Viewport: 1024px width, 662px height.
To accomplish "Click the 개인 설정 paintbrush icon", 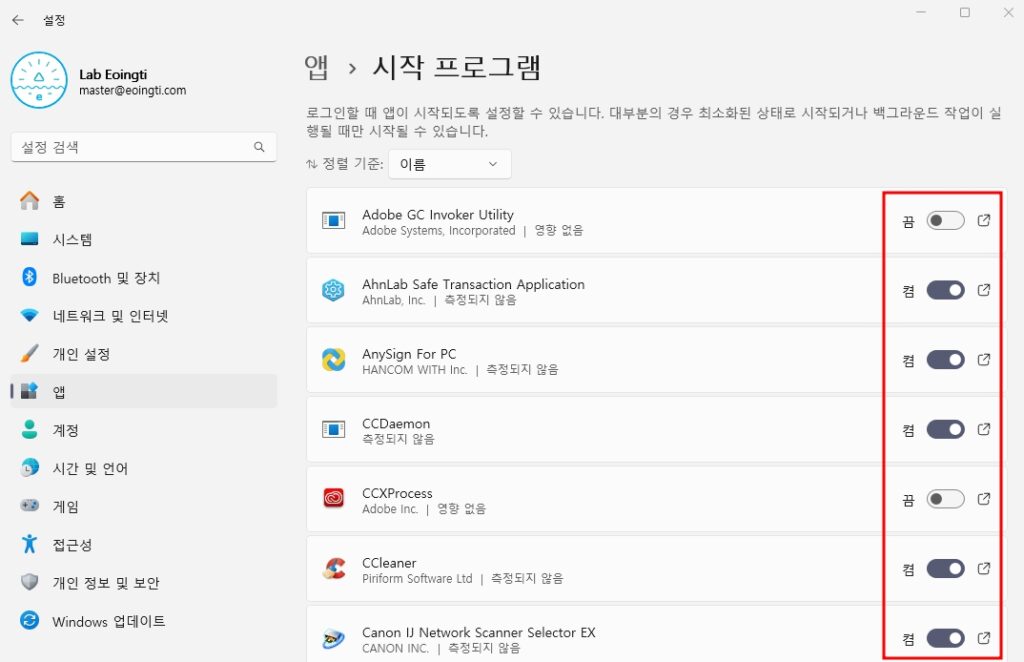I will pyautogui.click(x=29, y=353).
